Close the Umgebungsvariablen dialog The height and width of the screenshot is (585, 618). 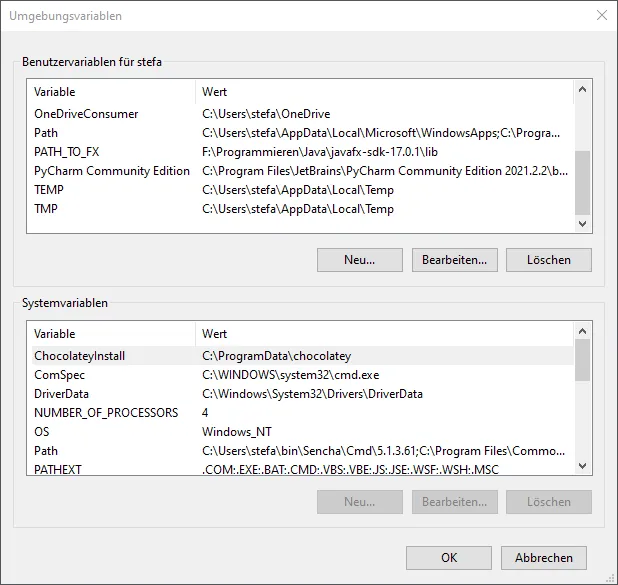coord(601,15)
